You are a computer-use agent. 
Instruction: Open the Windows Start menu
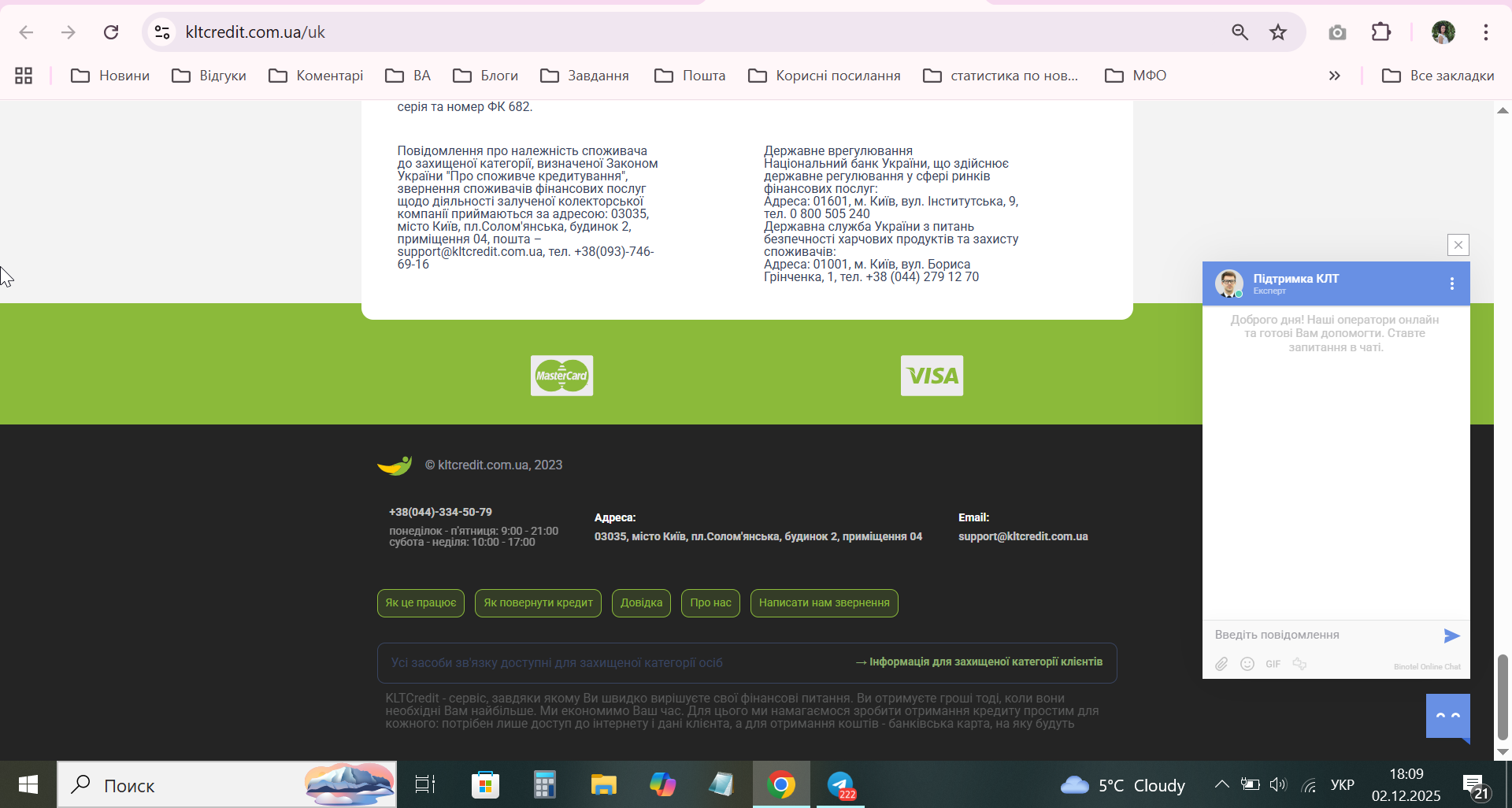point(28,784)
